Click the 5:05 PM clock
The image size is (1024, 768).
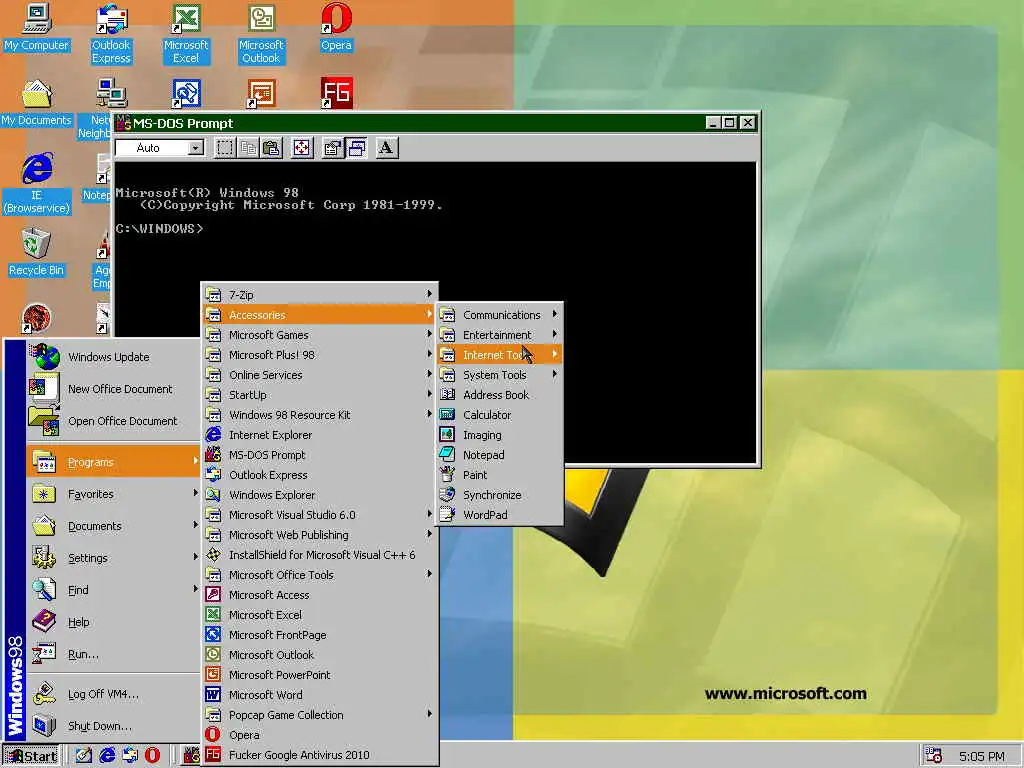[x=982, y=756]
